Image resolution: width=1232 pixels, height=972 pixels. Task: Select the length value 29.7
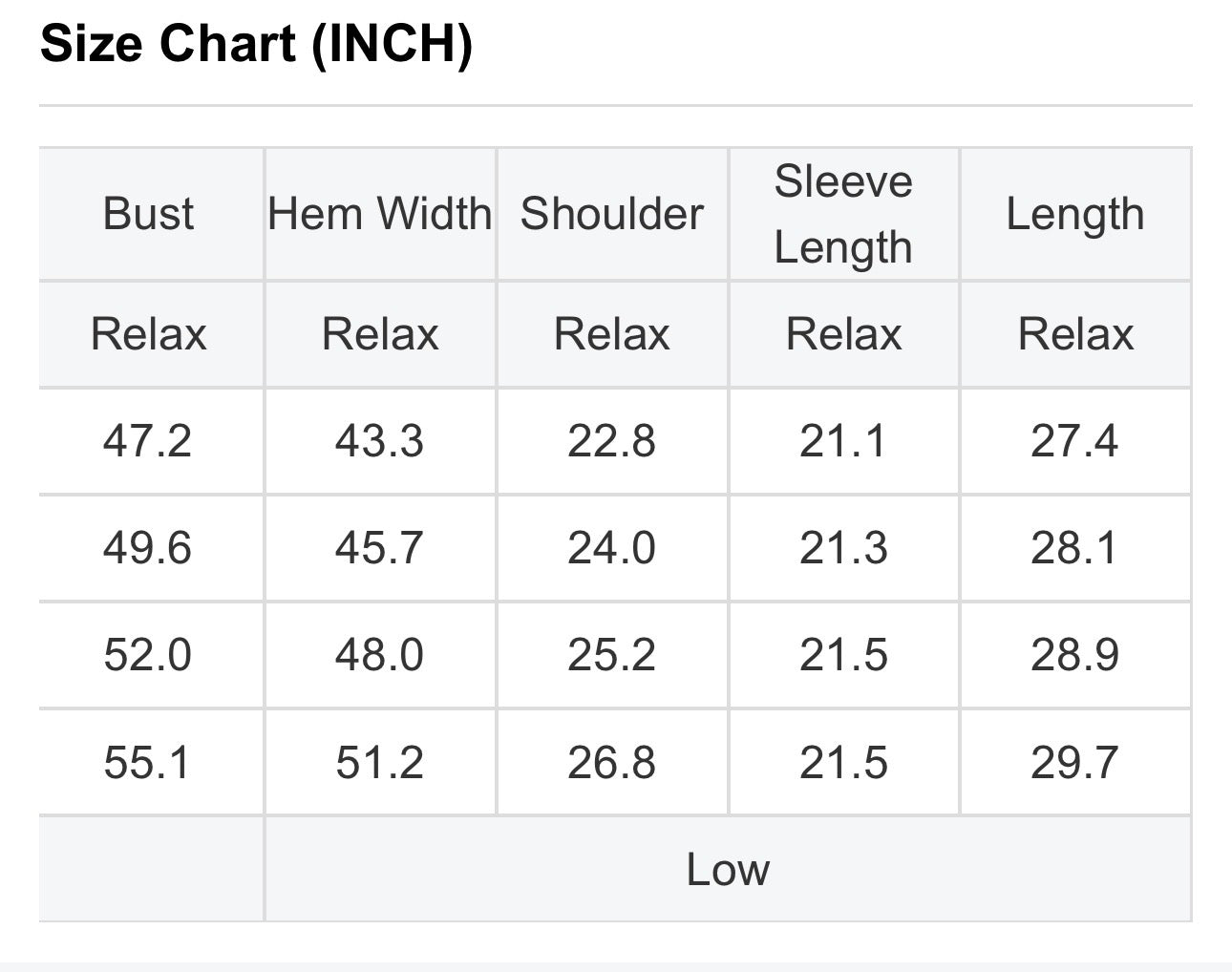click(1075, 762)
